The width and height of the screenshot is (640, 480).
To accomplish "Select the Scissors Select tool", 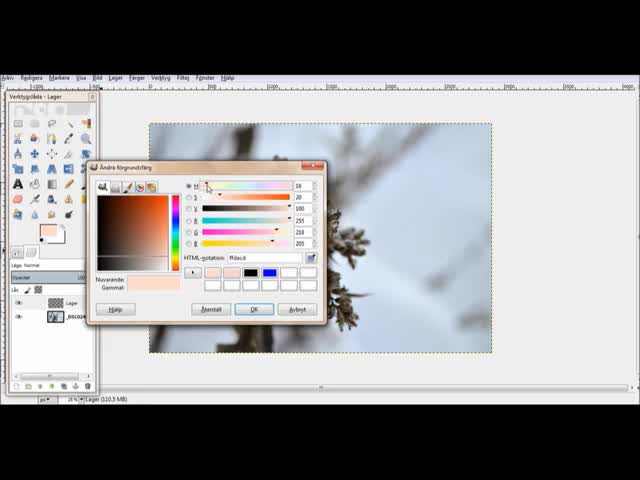I will click(x=18, y=139).
